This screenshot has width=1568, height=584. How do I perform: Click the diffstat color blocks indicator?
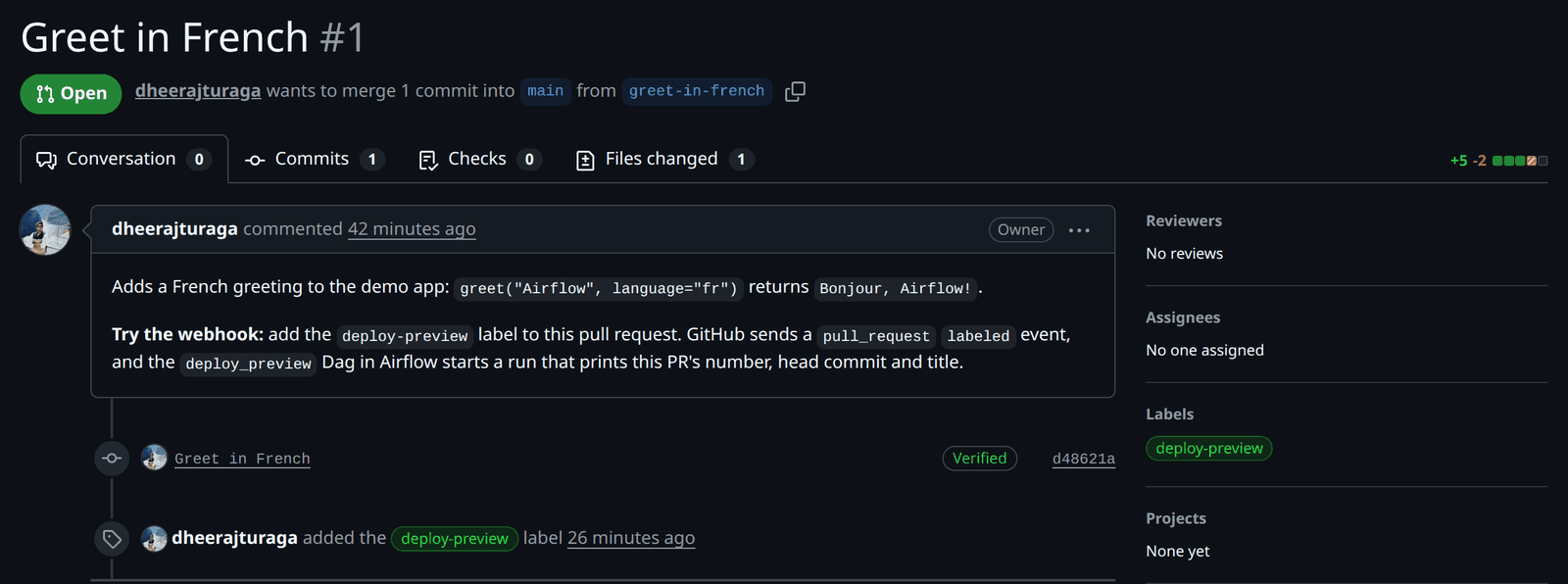[1520, 161]
